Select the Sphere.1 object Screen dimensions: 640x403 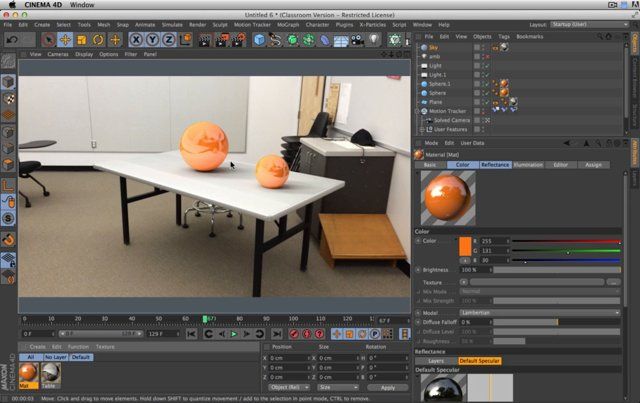pos(440,84)
